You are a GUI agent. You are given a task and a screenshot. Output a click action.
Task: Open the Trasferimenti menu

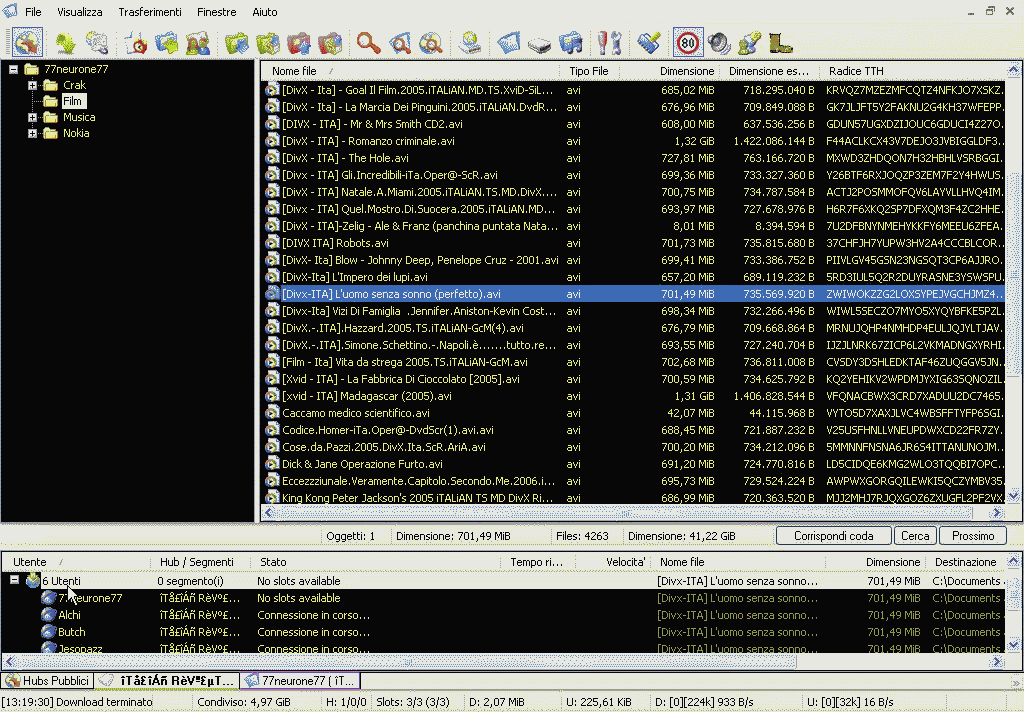pyautogui.click(x=150, y=12)
